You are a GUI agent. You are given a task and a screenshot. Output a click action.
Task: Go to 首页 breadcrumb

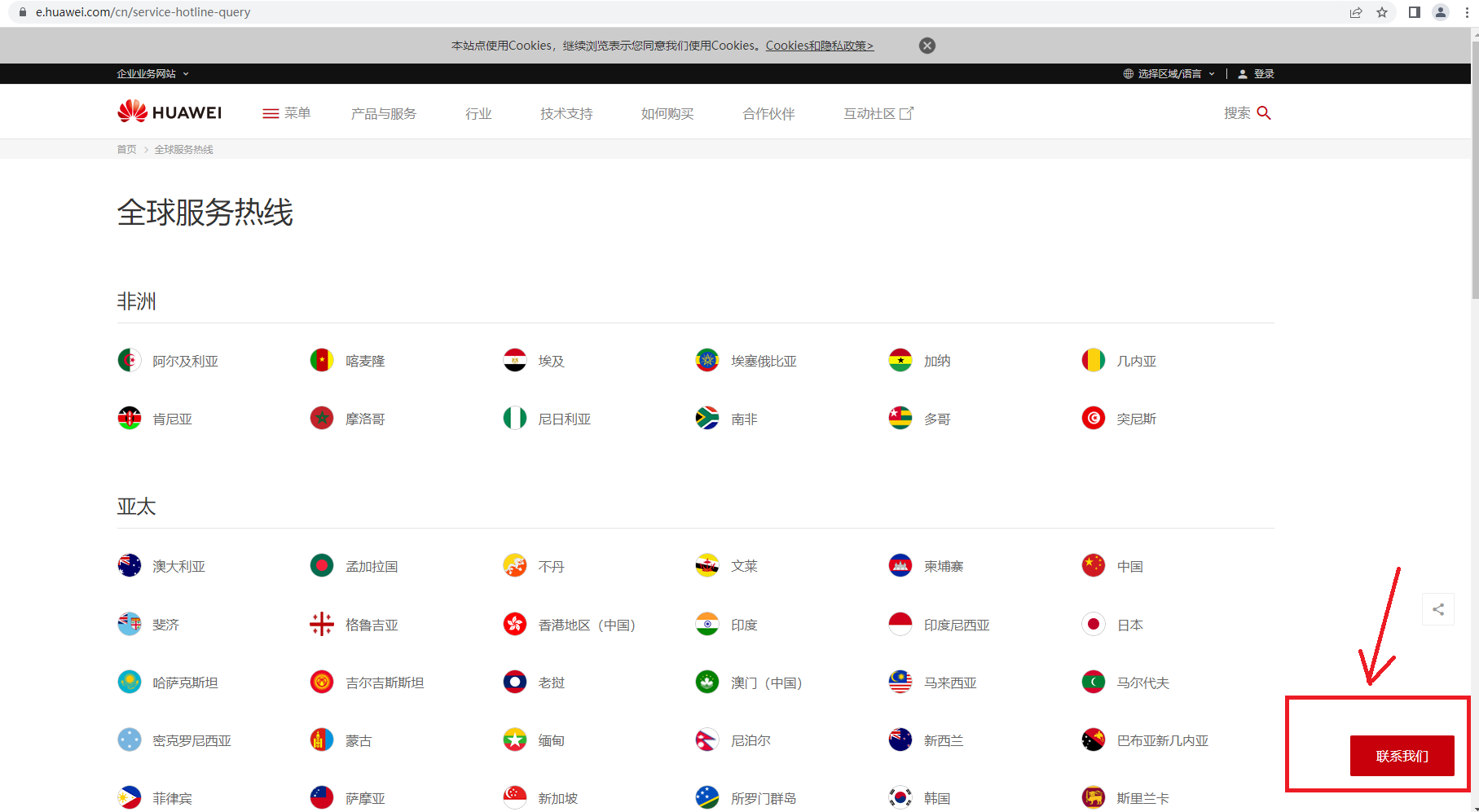click(126, 149)
